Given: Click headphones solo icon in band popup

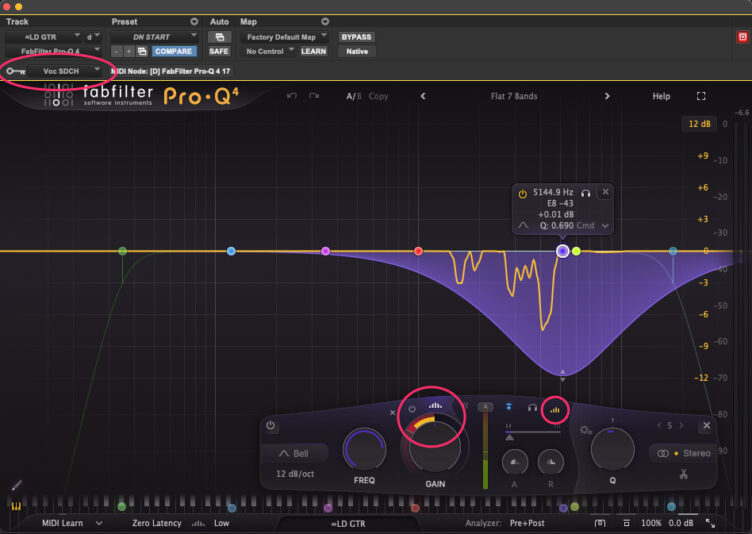Looking at the screenshot, I should (586, 193).
